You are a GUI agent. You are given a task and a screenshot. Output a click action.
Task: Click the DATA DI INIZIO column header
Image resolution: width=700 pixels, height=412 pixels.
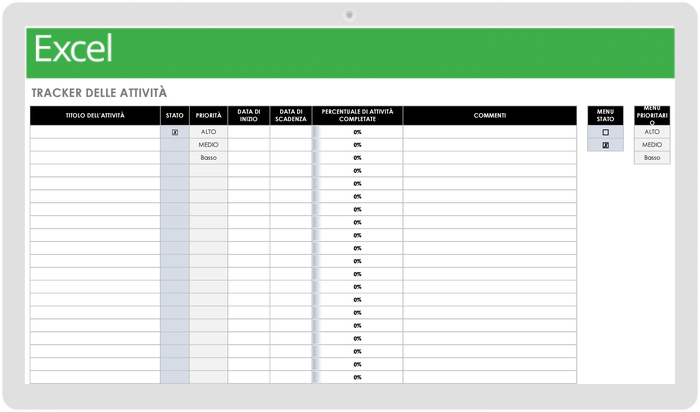249,116
